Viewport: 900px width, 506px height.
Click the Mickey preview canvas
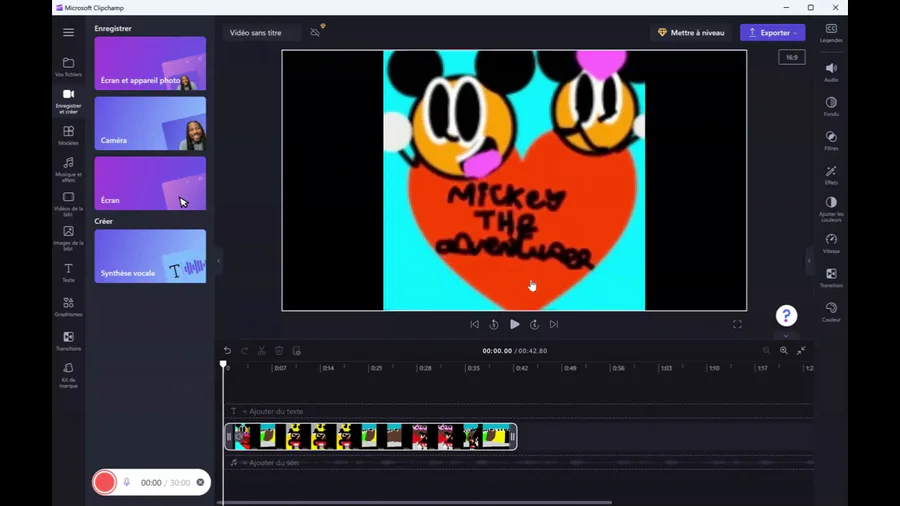[x=514, y=180]
